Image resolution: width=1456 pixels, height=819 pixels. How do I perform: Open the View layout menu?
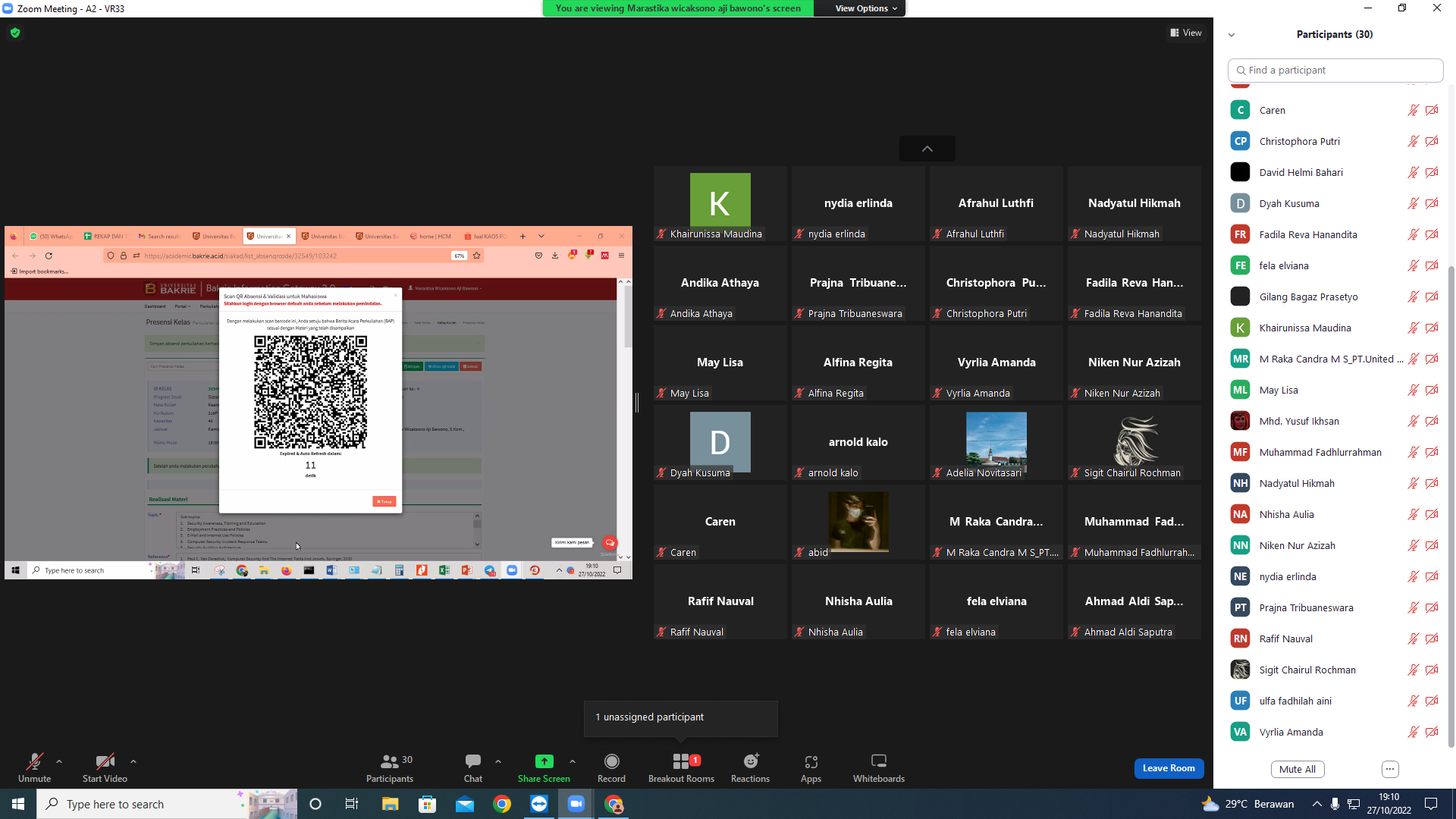coord(1186,33)
